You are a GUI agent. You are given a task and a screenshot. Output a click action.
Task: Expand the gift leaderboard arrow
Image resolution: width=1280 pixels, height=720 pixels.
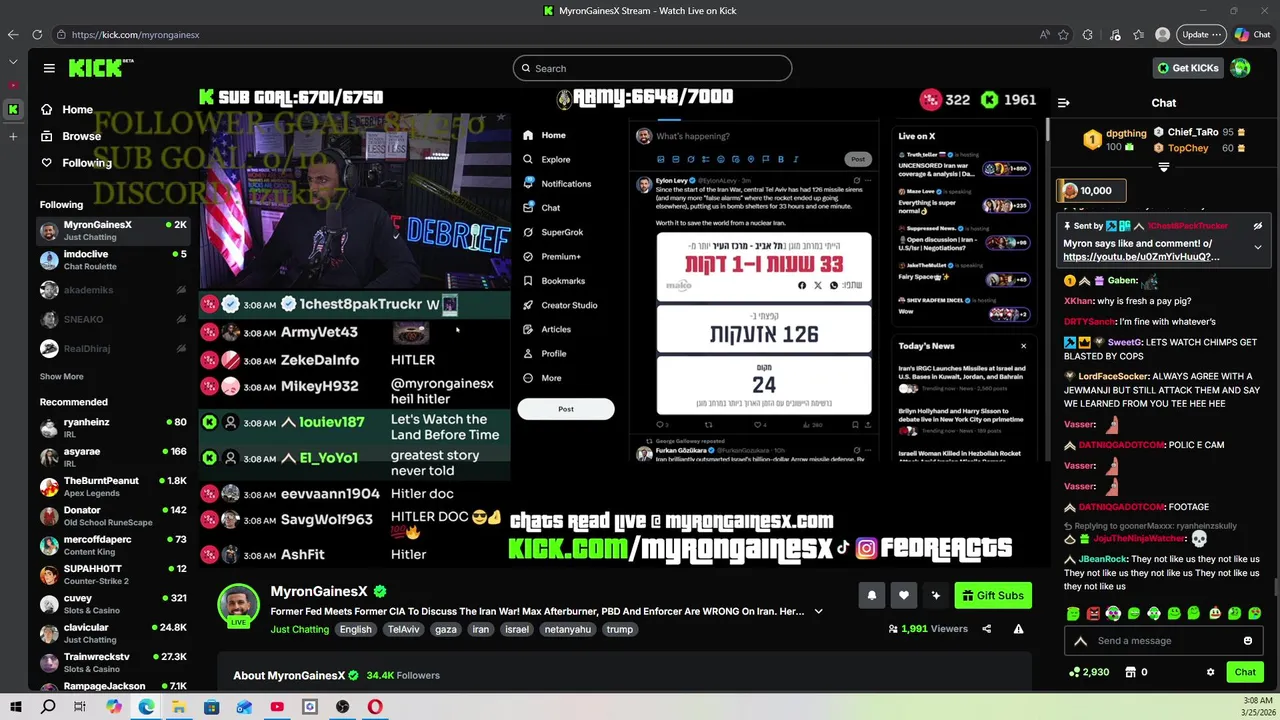tap(1163, 168)
